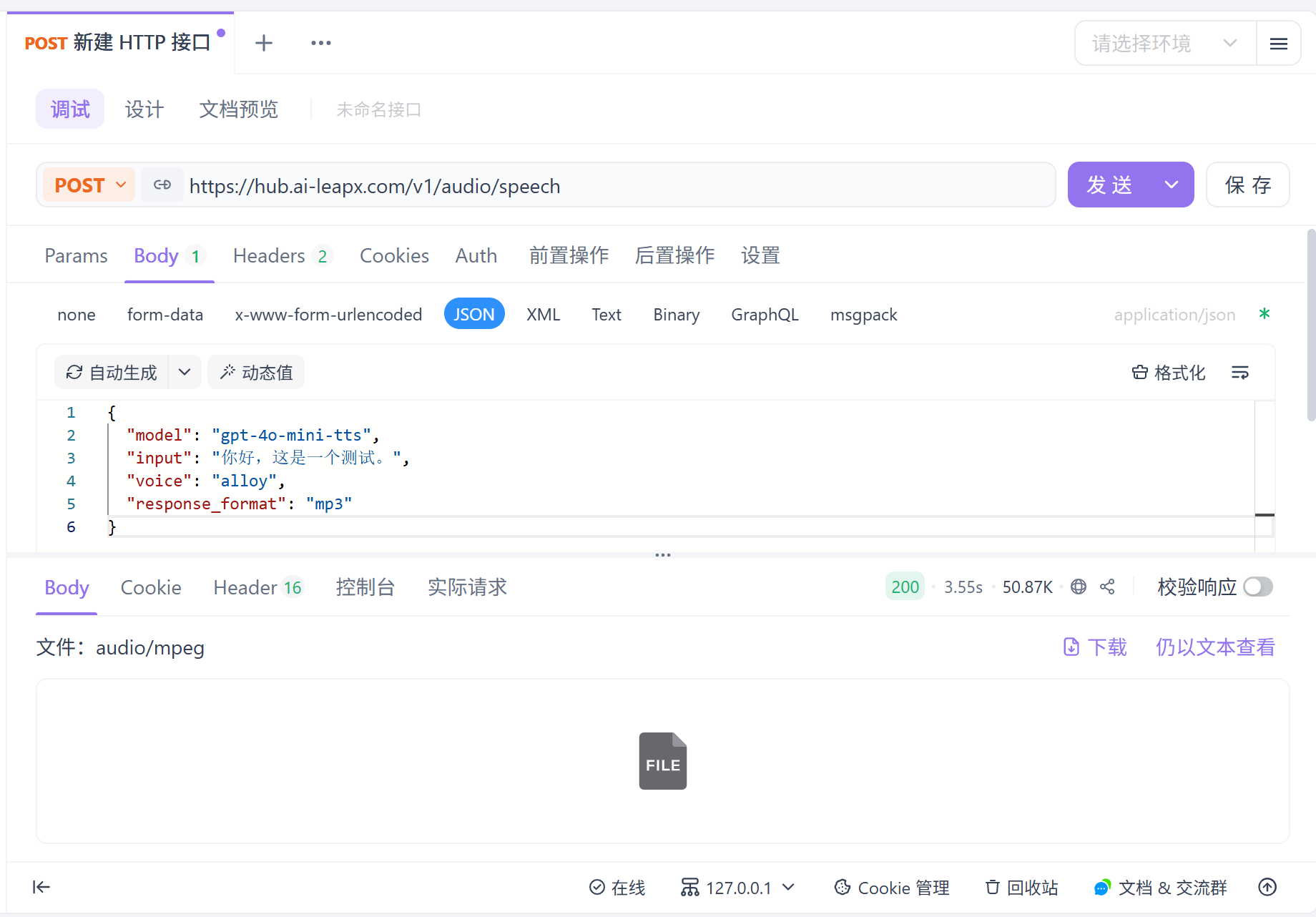
Task: Open a new tab with plus icon
Action: (x=264, y=43)
